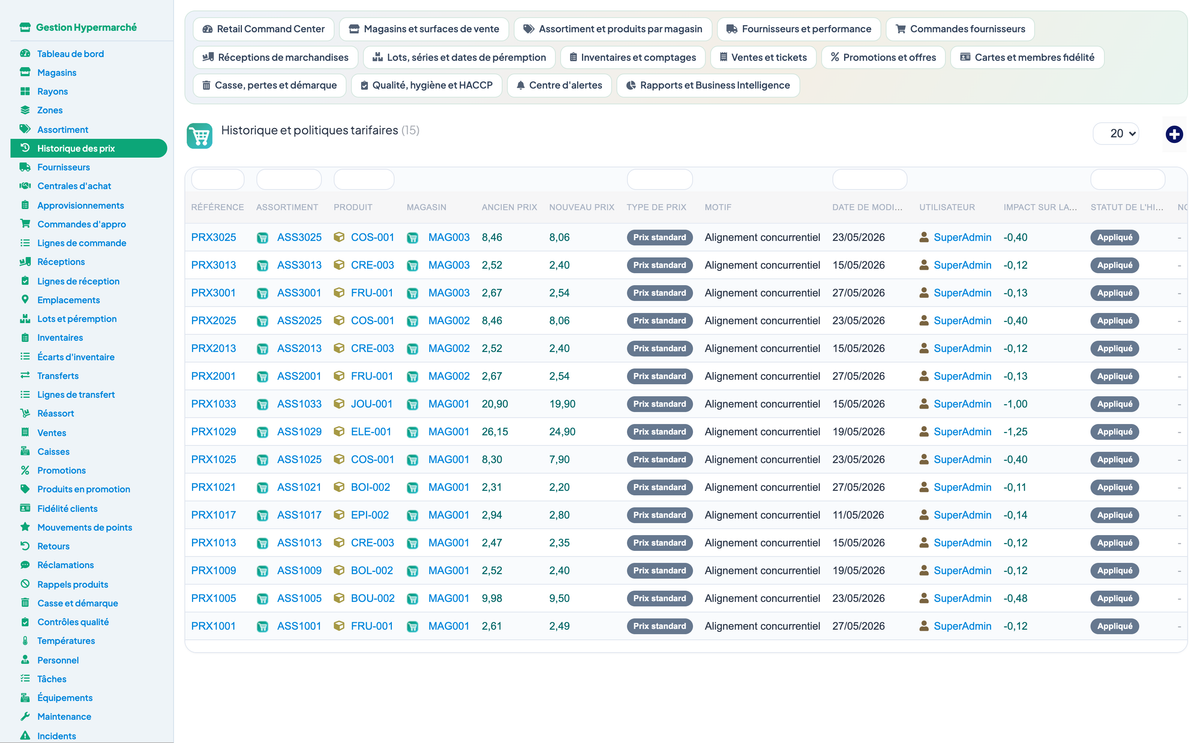Click the -1,25 impact value
This screenshot has width=1200, height=743.
coord(1016,432)
